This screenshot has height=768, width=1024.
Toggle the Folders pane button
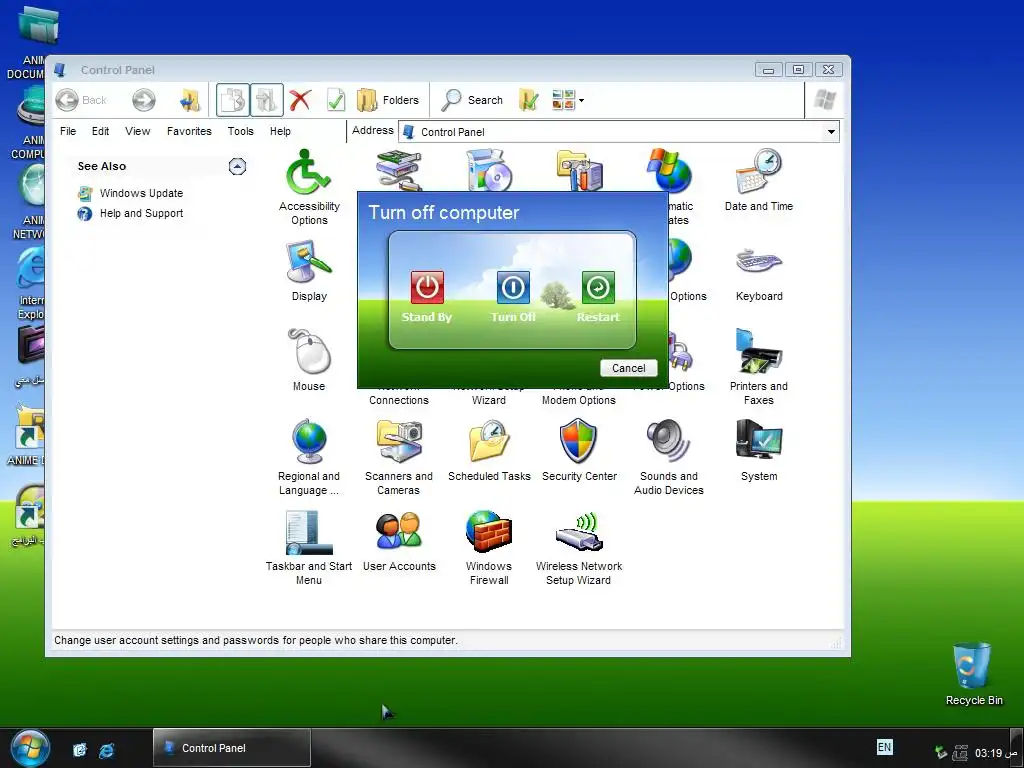coord(388,100)
